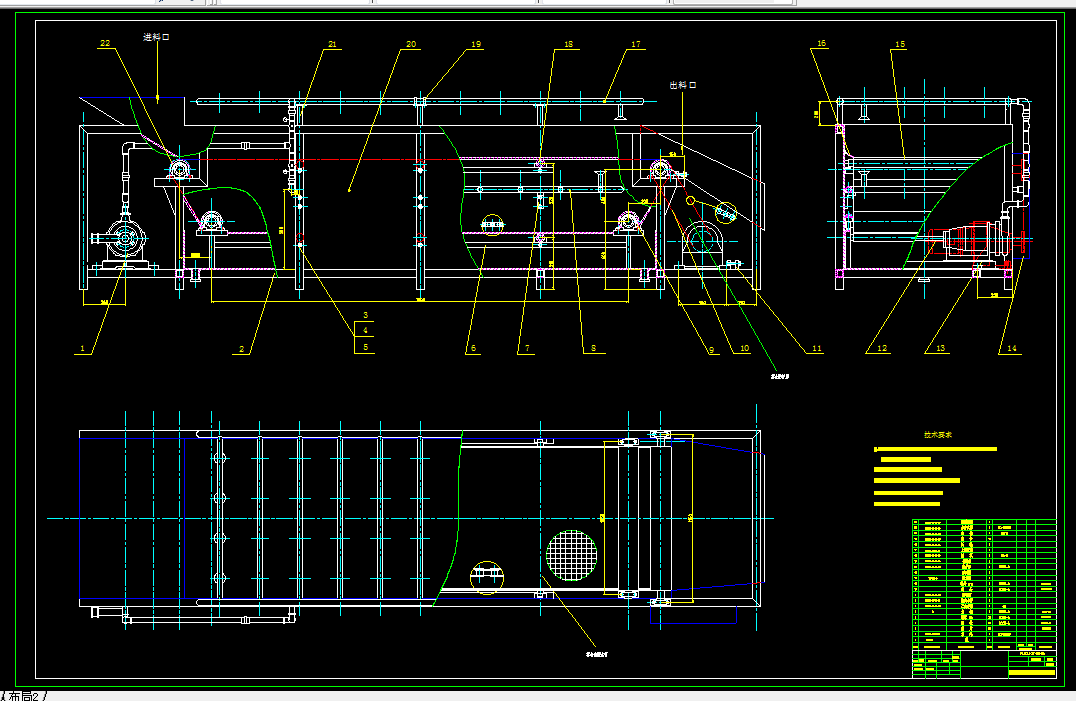This screenshot has width=1076, height=701.
Task: Select stacked part label 5
Action: tap(365, 347)
